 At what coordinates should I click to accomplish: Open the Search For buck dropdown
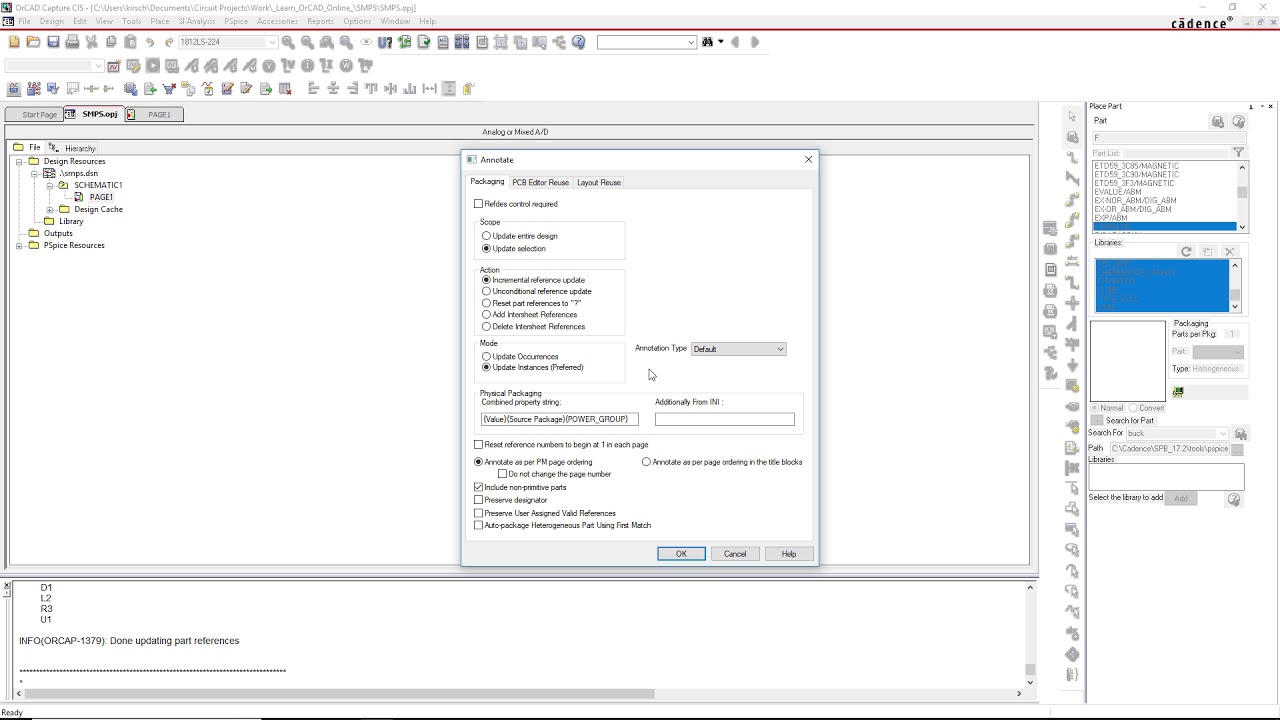[x=1222, y=434]
